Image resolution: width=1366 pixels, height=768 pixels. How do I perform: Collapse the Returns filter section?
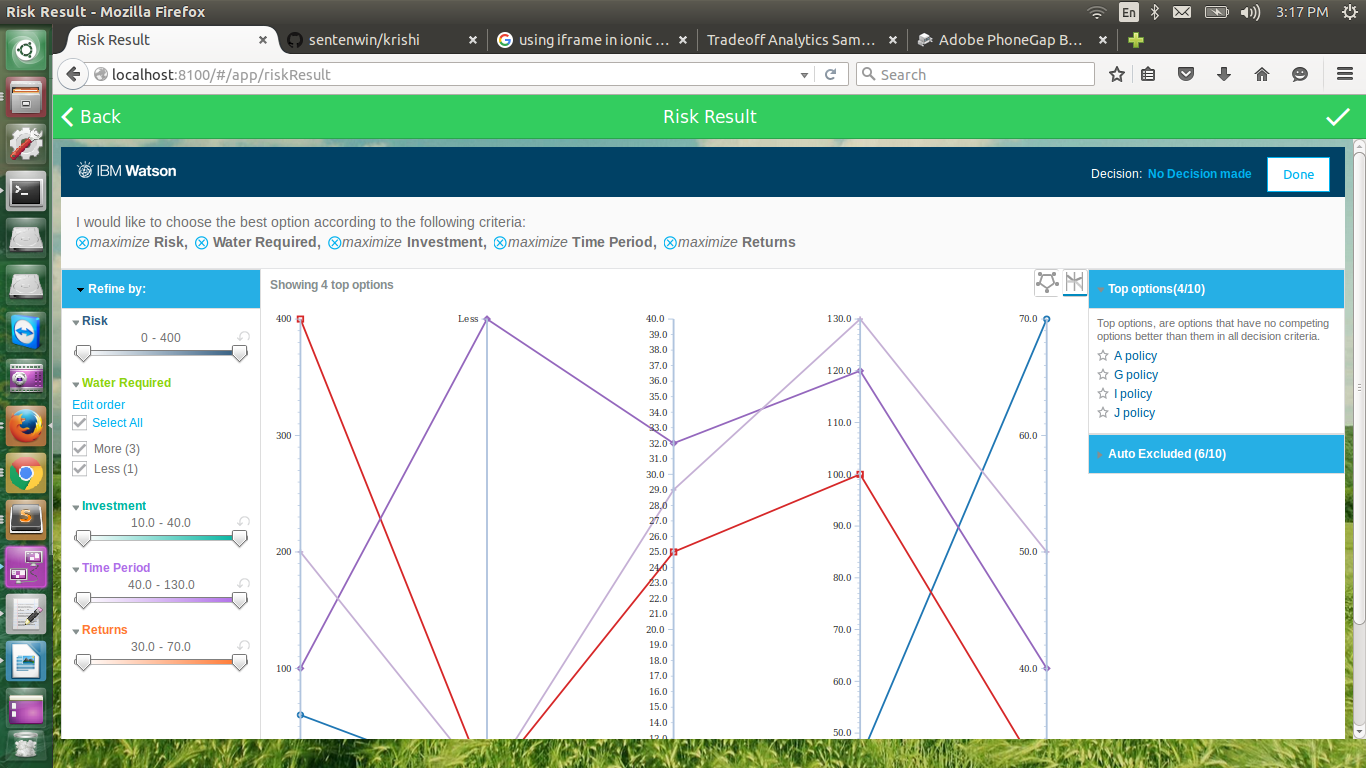(x=76, y=631)
